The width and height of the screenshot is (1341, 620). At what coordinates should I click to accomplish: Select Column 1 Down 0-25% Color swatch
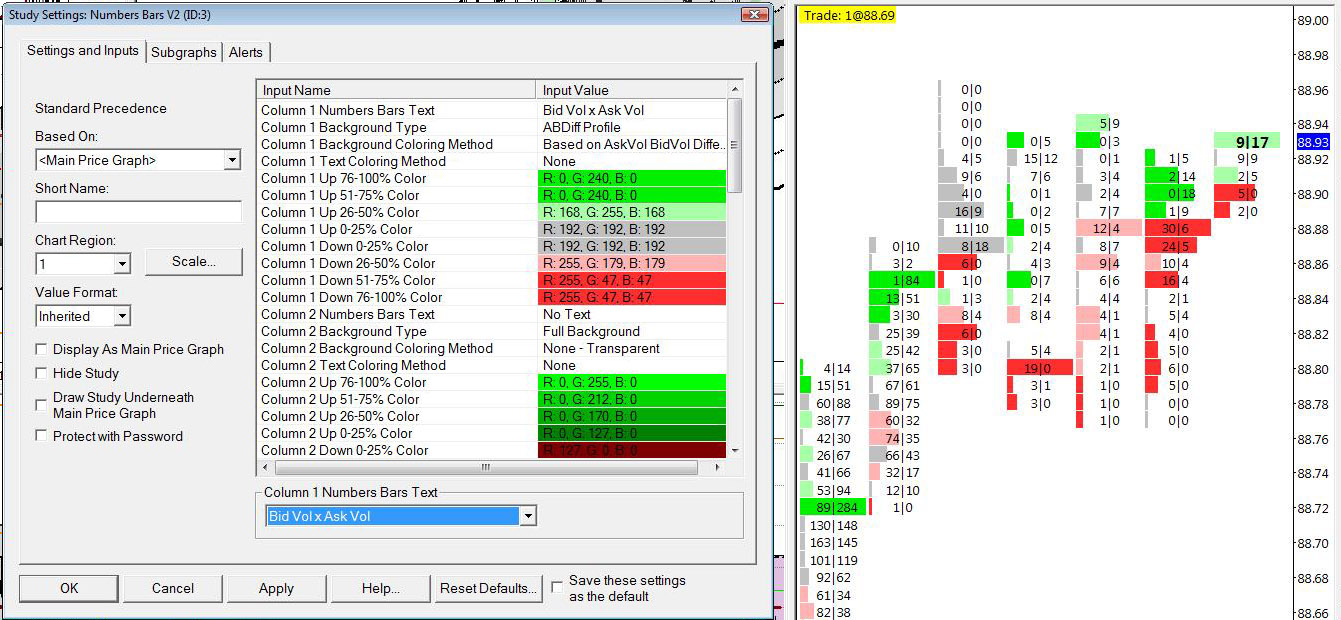pyautogui.click(x=631, y=246)
